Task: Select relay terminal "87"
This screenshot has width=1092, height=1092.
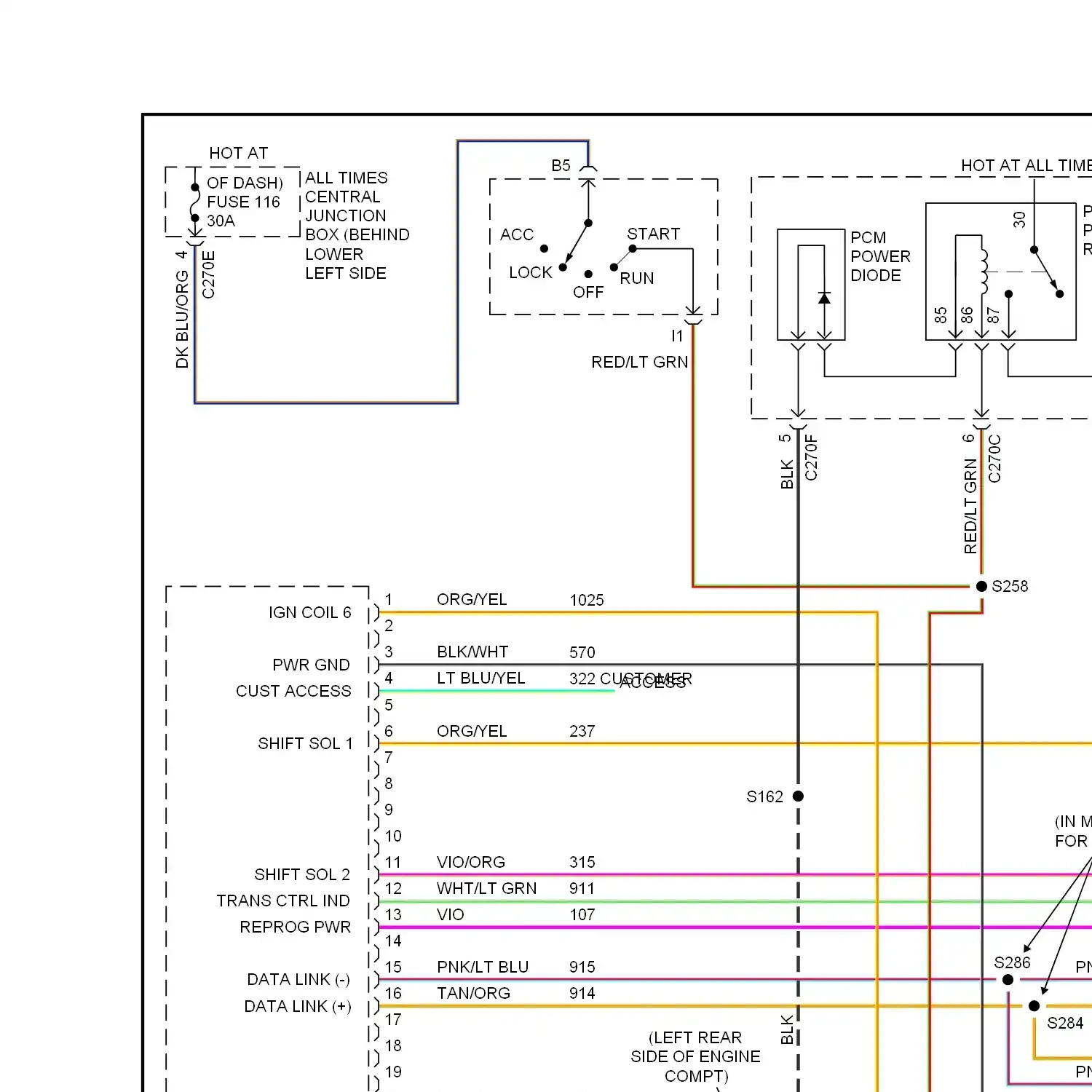Action: point(993,314)
